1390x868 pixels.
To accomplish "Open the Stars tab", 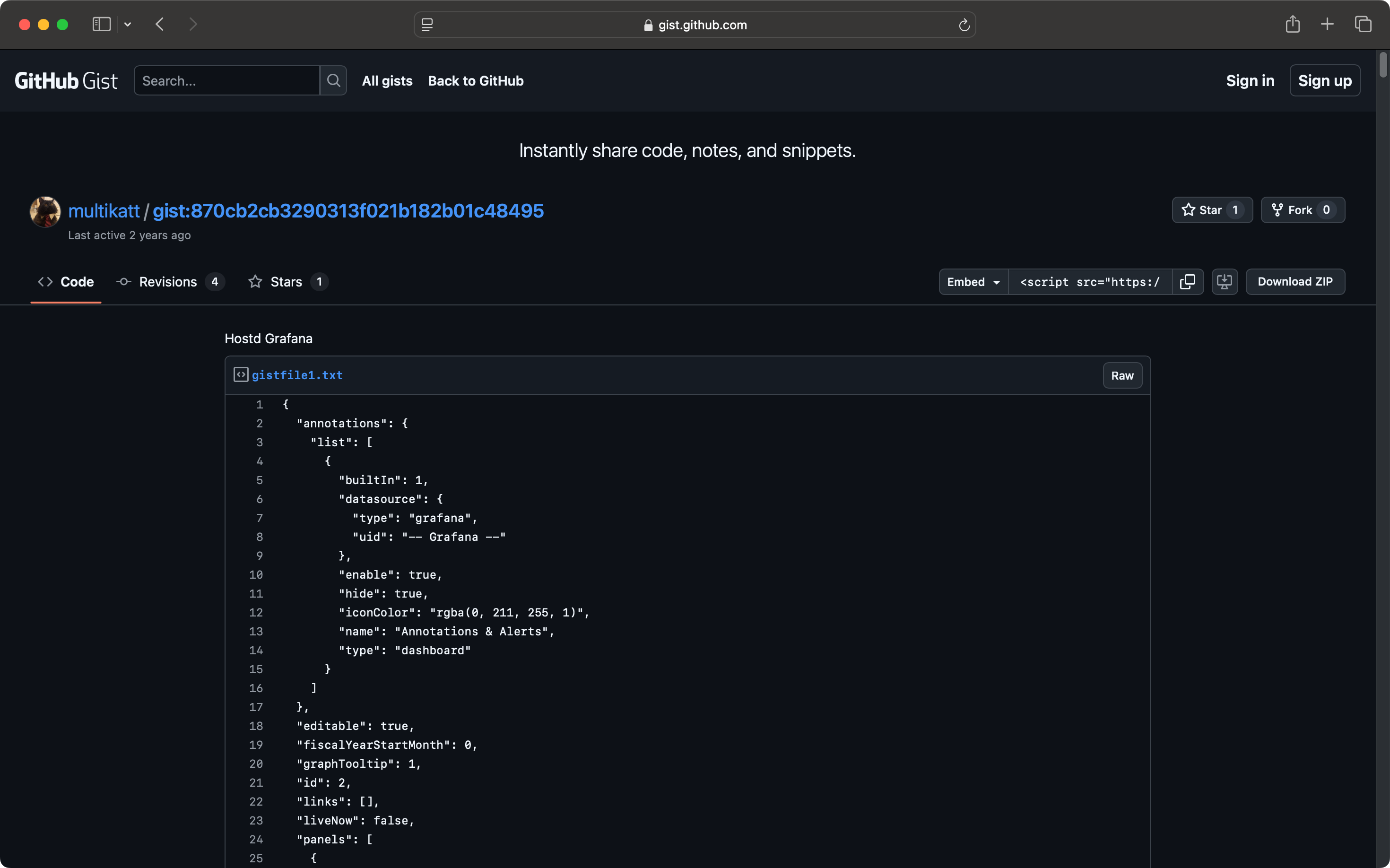I will [x=286, y=282].
